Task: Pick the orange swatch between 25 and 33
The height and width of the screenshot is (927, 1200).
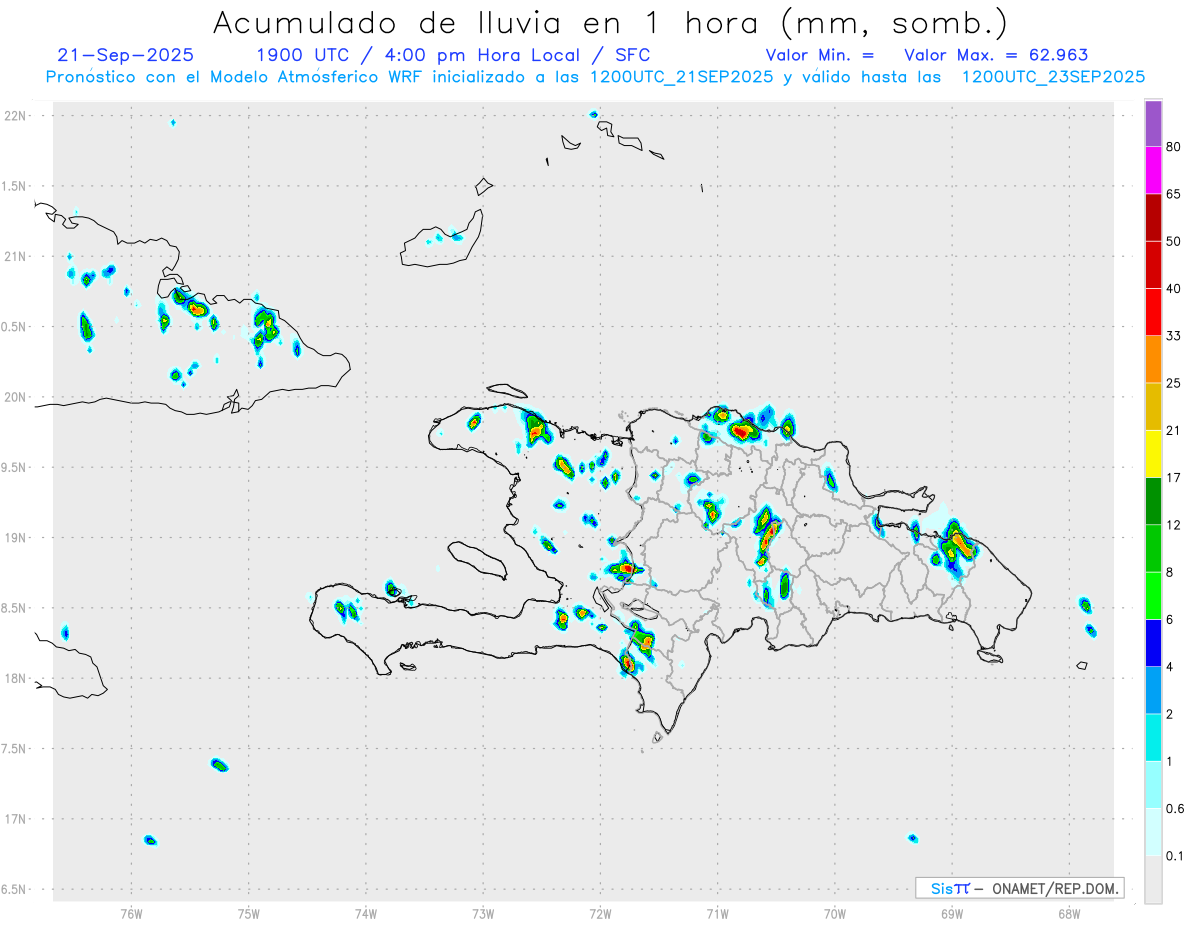Action: pos(1153,359)
